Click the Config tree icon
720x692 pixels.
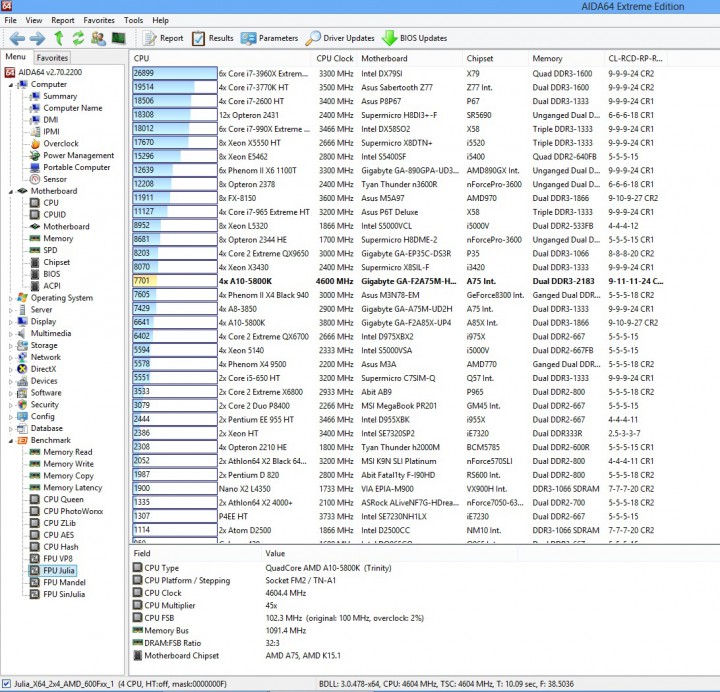pos(22,416)
